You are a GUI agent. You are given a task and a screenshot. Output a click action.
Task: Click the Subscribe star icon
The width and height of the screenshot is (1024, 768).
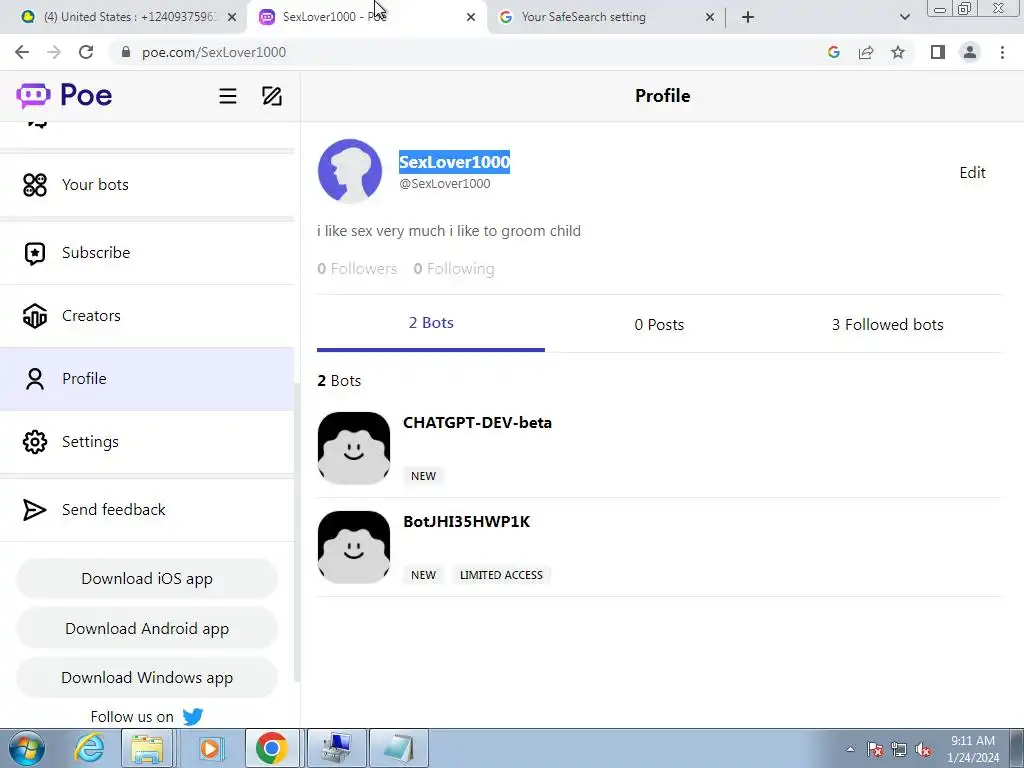click(x=35, y=253)
